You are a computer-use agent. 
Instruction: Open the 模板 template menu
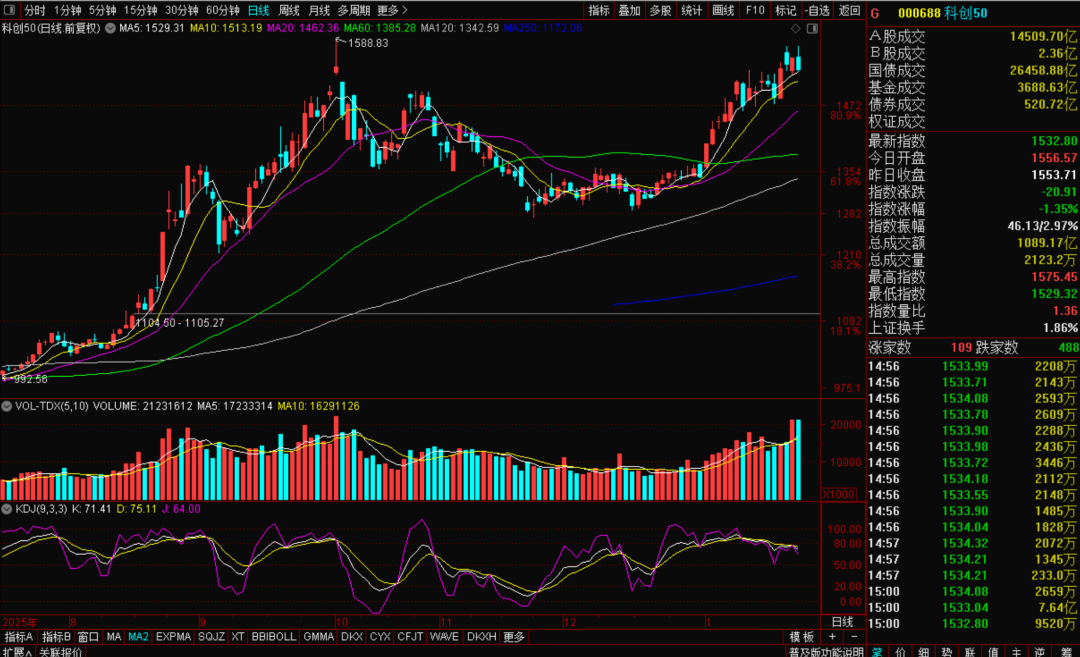click(x=802, y=637)
